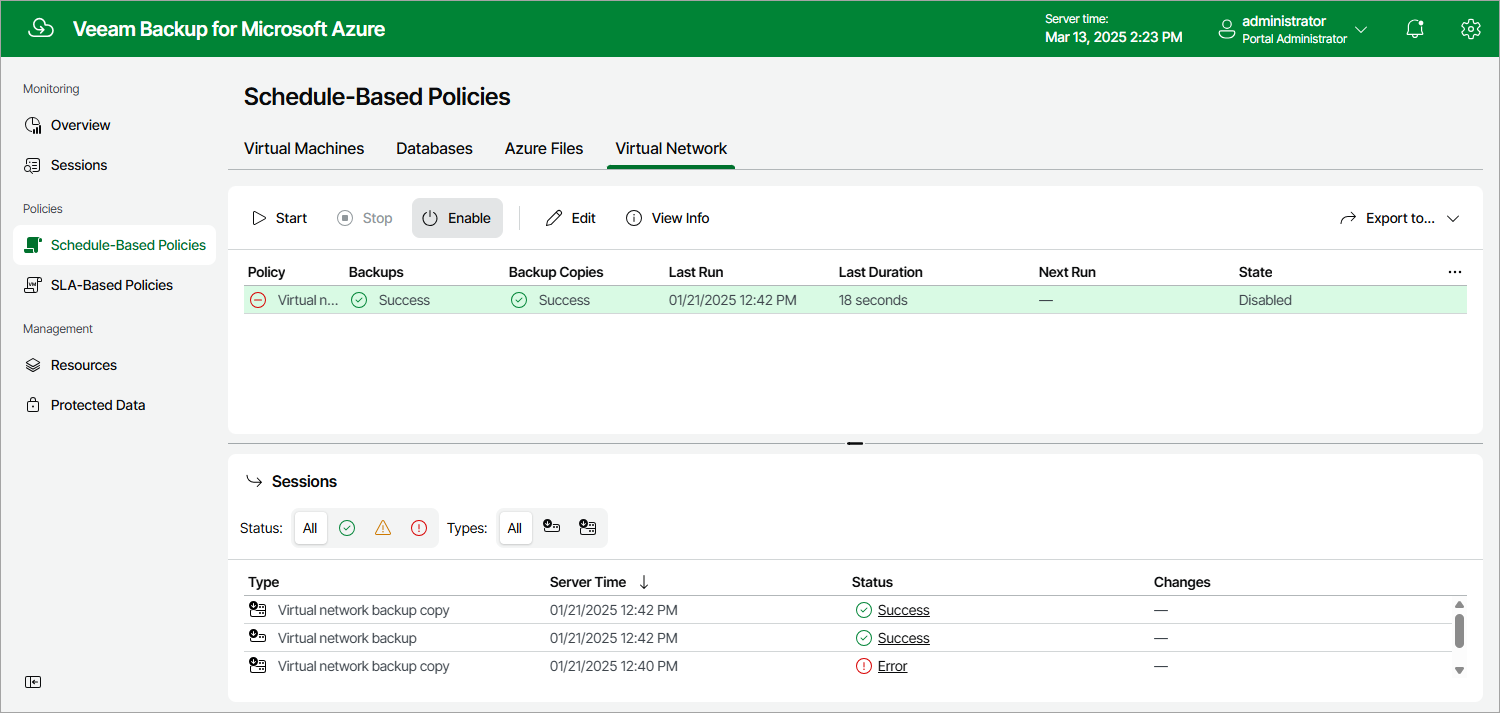Filter sessions by backup copy type icon
This screenshot has width=1500, height=713.
[x=588, y=527]
